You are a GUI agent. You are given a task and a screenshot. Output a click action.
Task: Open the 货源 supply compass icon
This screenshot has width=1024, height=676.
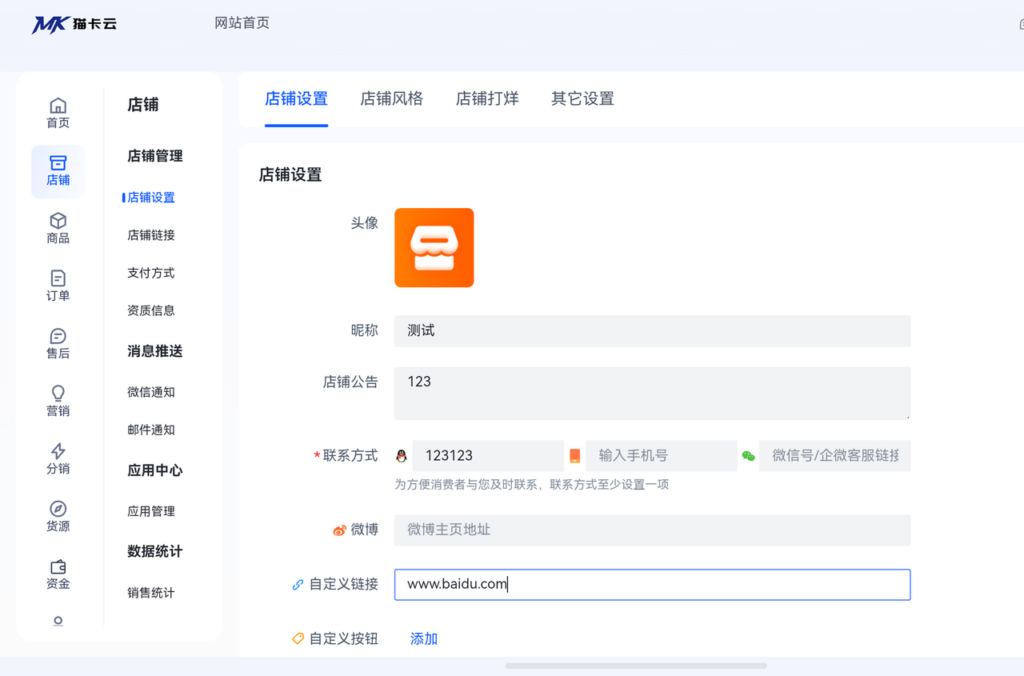[x=58, y=516]
